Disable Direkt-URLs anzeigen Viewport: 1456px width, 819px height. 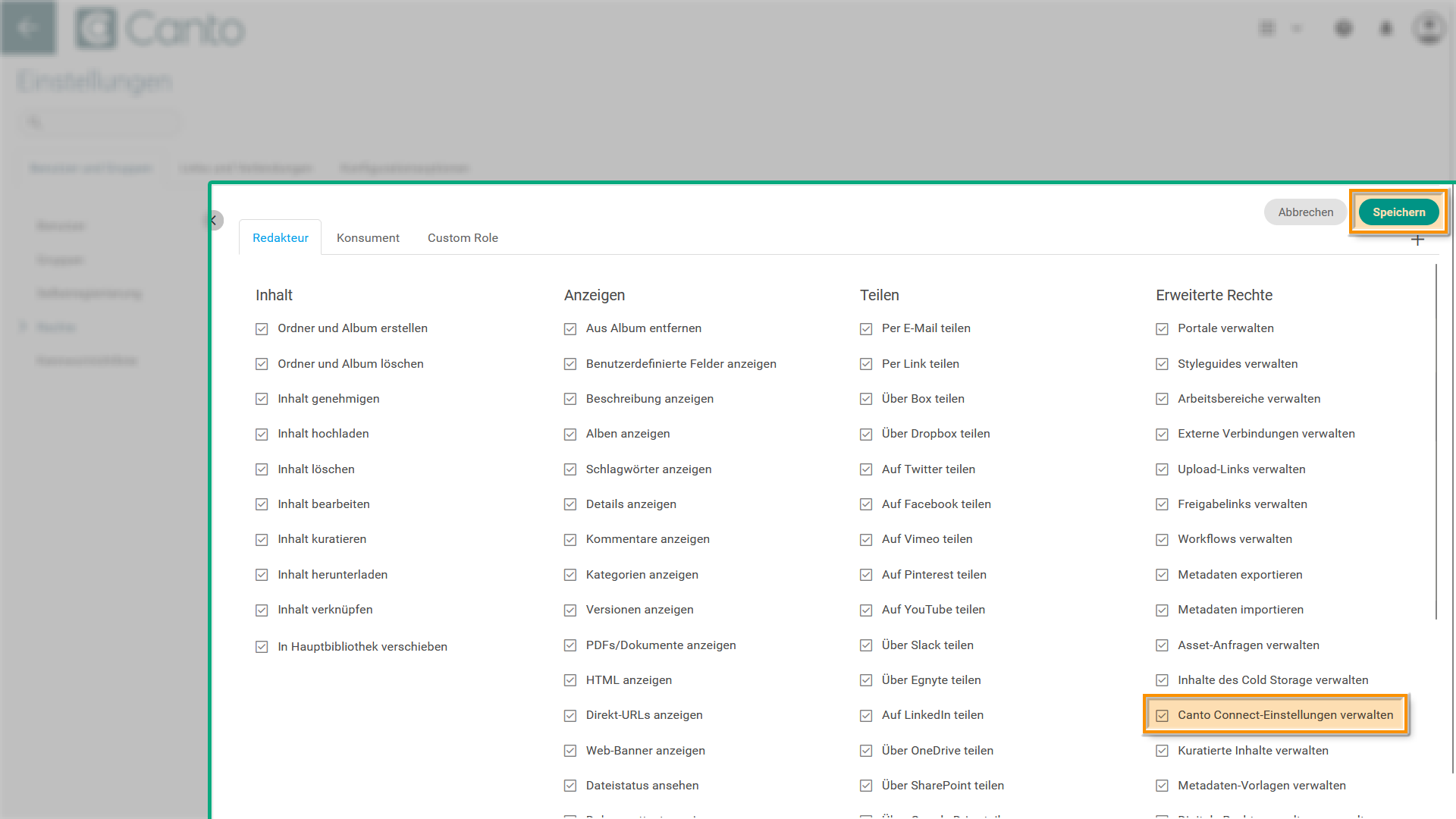[x=570, y=716]
